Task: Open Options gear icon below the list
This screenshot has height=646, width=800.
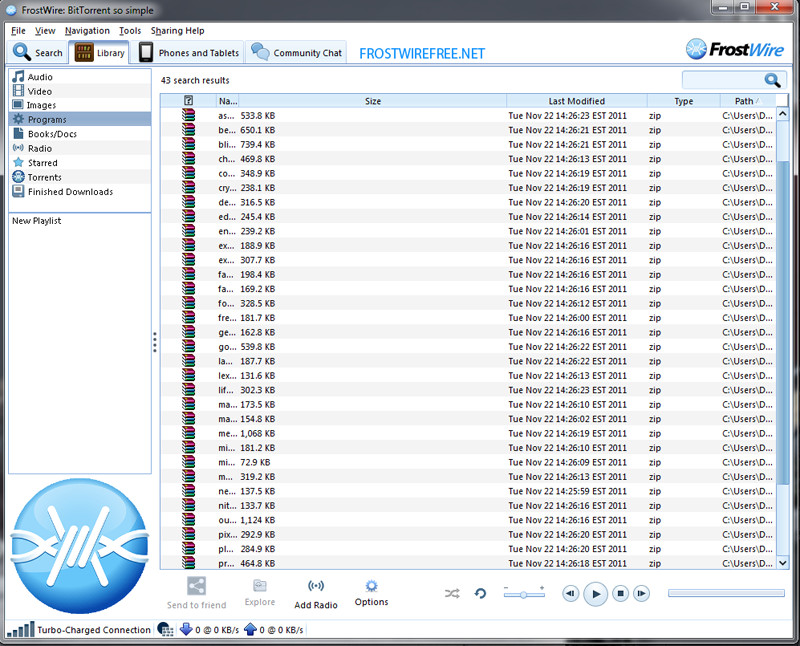Action: pyautogui.click(x=371, y=585)
